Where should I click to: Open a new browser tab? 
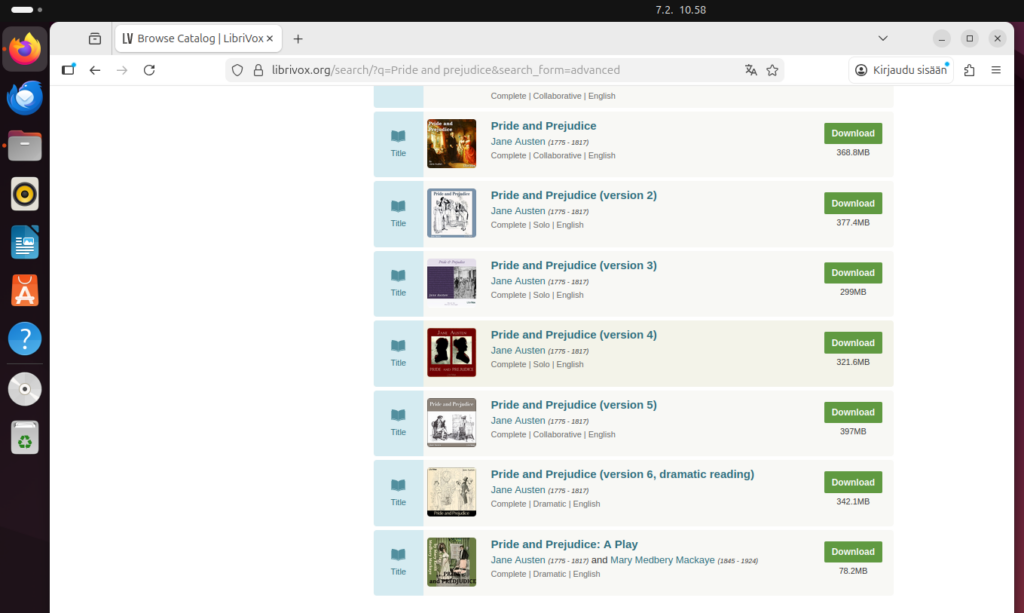click(x=298, y=39)
